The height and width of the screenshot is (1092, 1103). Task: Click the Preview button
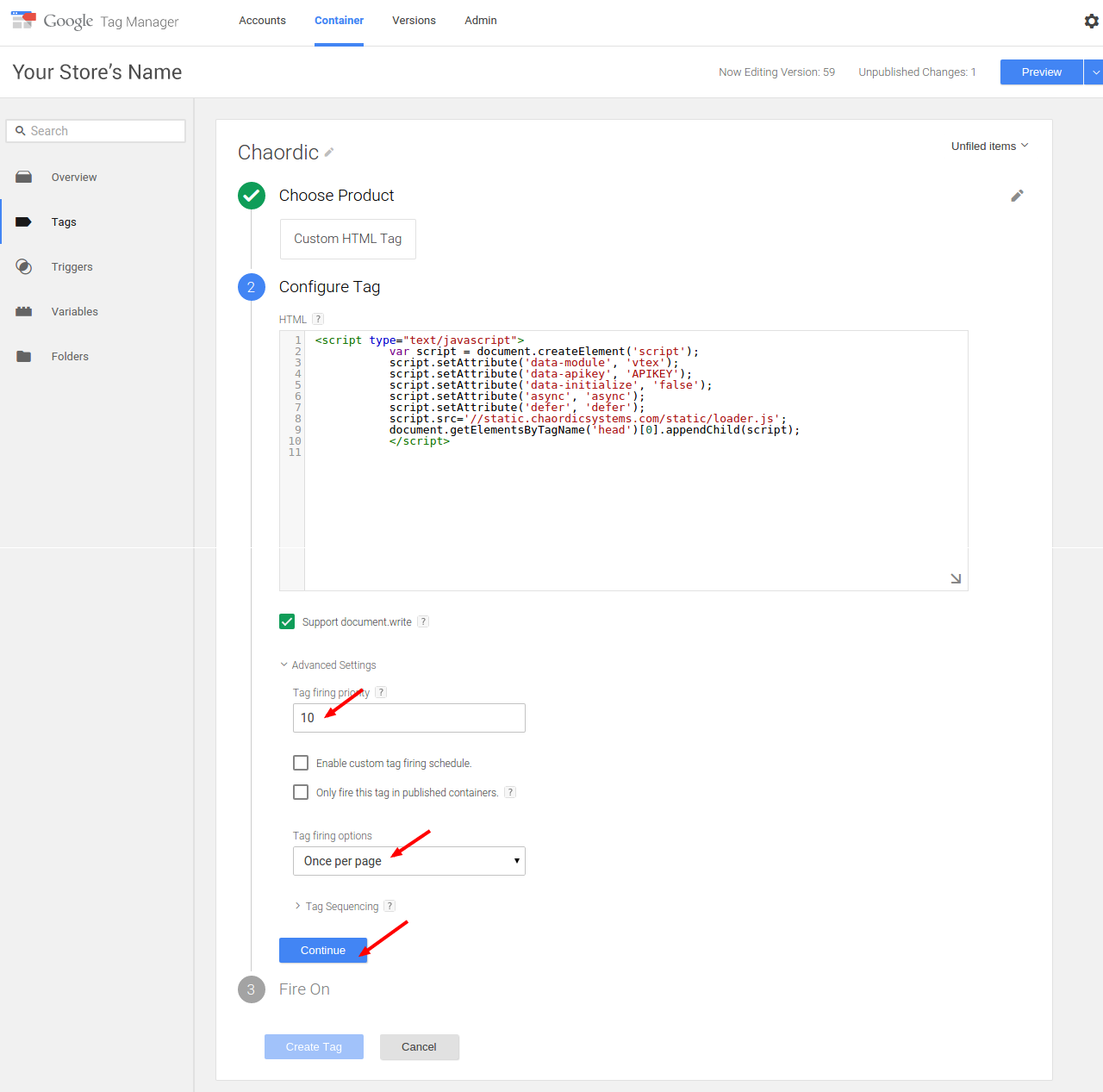pyautogui.click(x=1041, y=72)
